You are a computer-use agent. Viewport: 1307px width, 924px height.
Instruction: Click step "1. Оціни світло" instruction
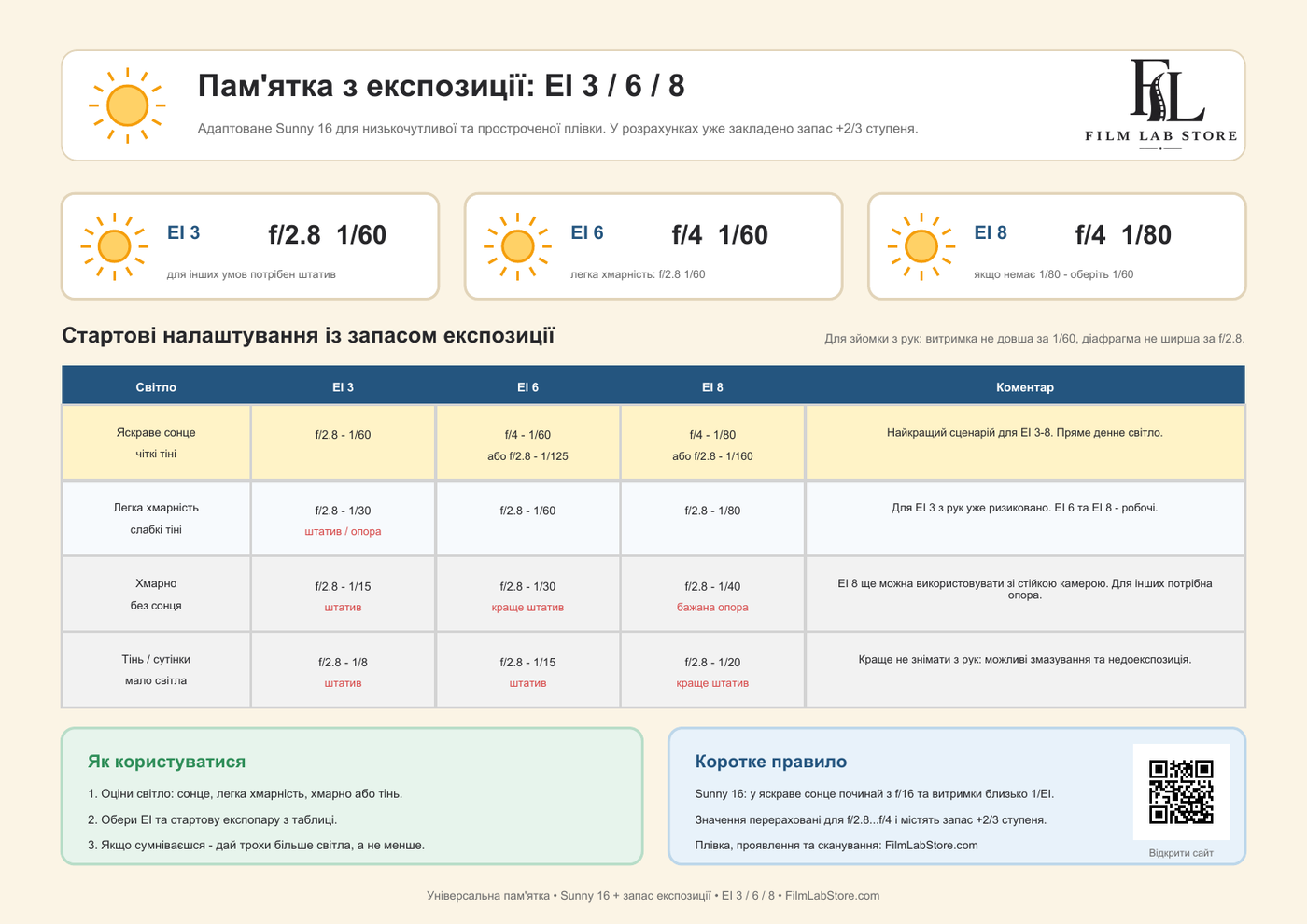[x=246, y=794]
